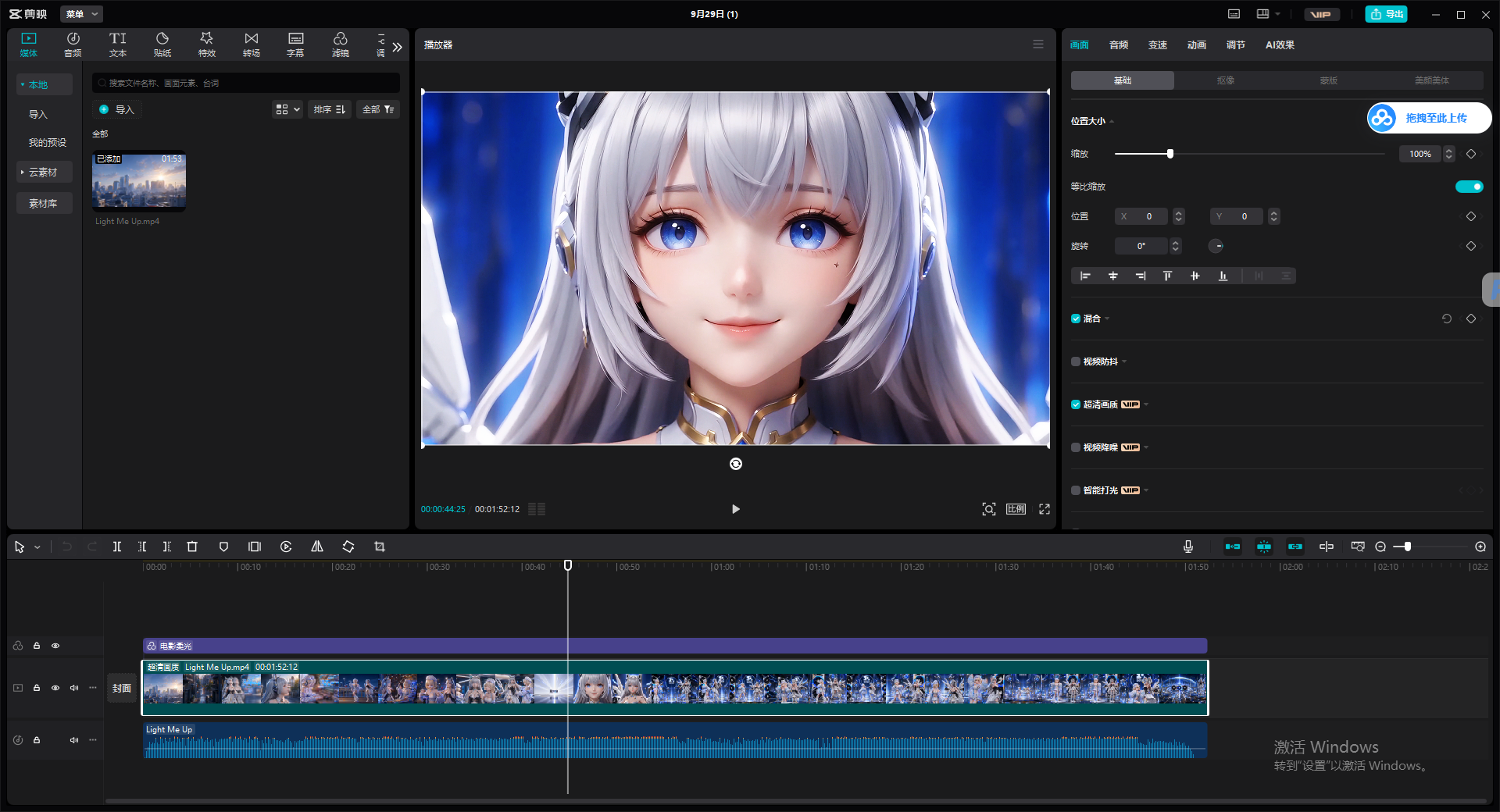
Task: Switch to the 音频 properties tab
Action: tap(1119, 45)
